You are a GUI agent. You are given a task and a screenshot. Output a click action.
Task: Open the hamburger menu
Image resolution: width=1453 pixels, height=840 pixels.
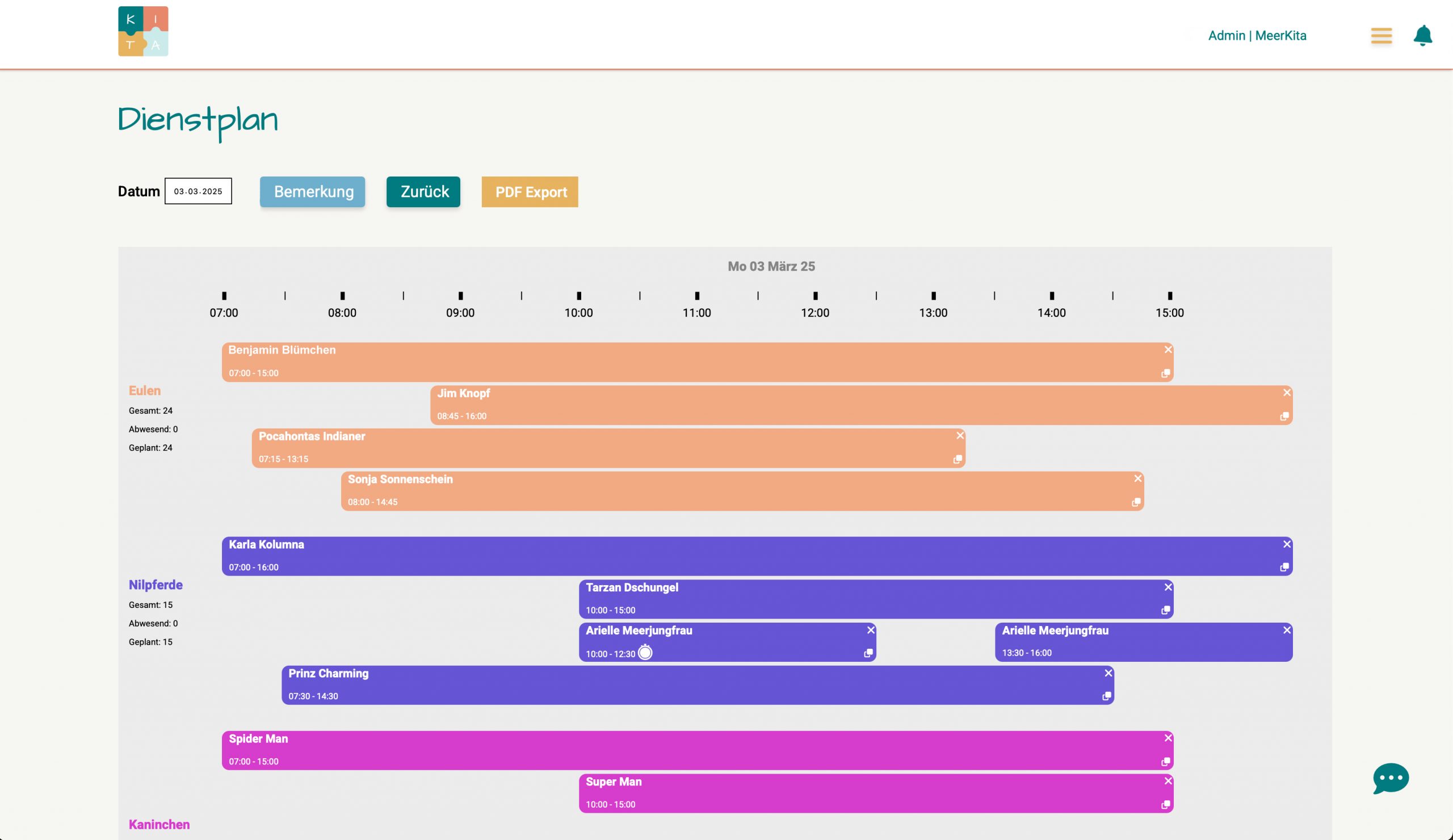tap(1381, 36)
